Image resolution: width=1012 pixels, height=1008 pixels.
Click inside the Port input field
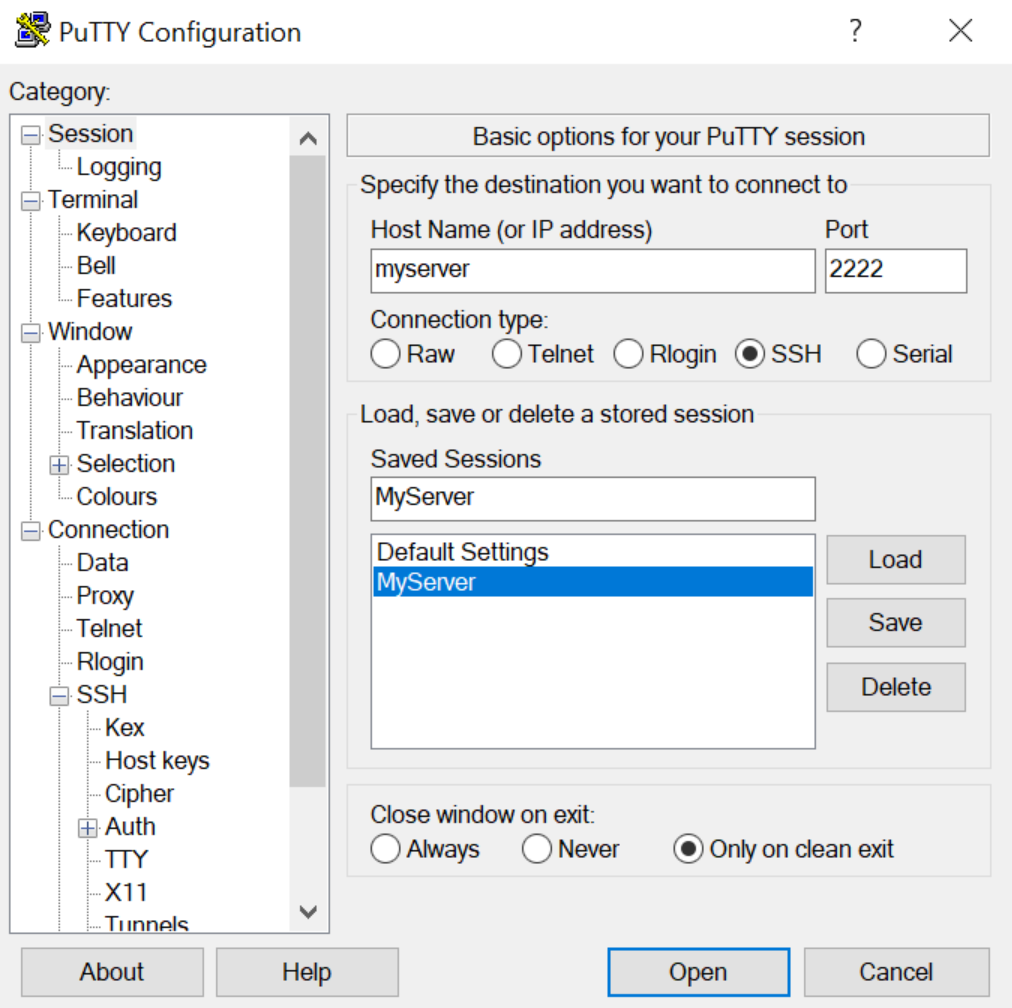[894, 270]
